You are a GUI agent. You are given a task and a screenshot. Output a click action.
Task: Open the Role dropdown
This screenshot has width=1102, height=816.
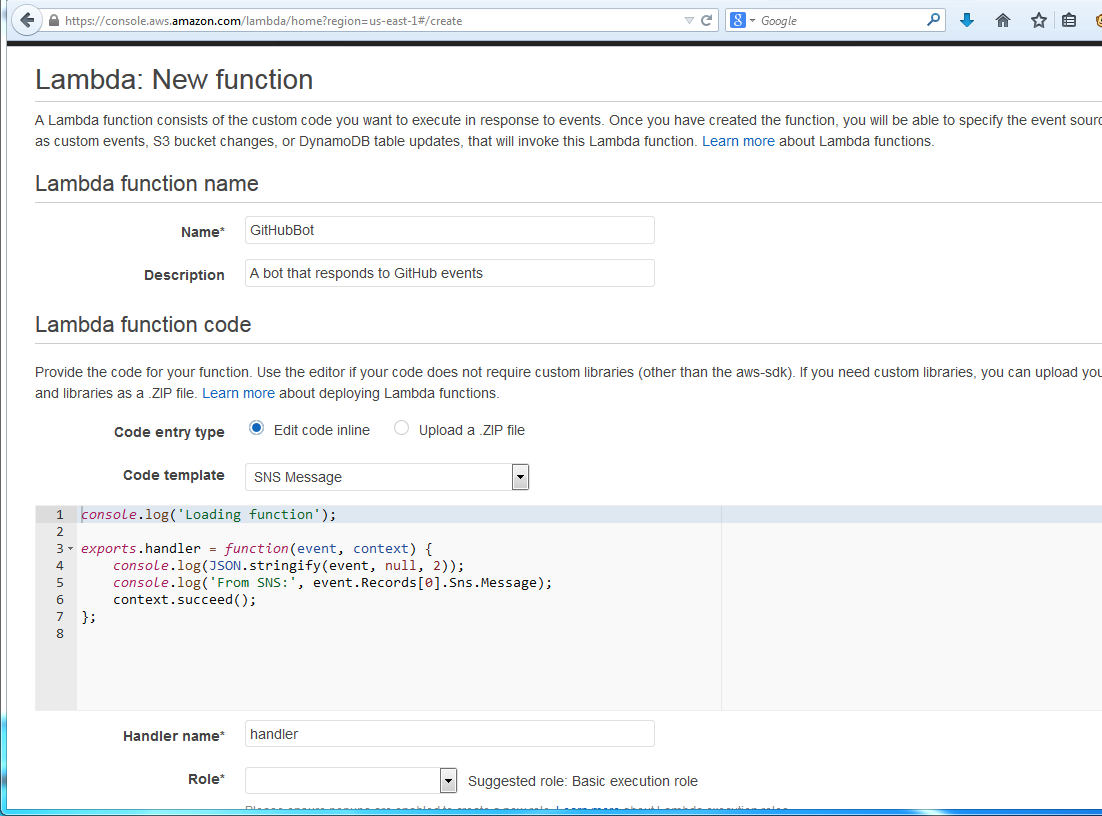(x=448, y=780)
